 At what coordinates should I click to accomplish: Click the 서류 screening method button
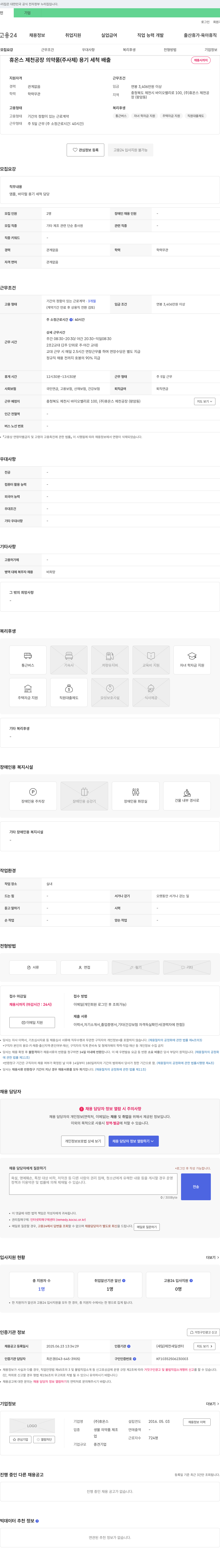coord(33,967)
